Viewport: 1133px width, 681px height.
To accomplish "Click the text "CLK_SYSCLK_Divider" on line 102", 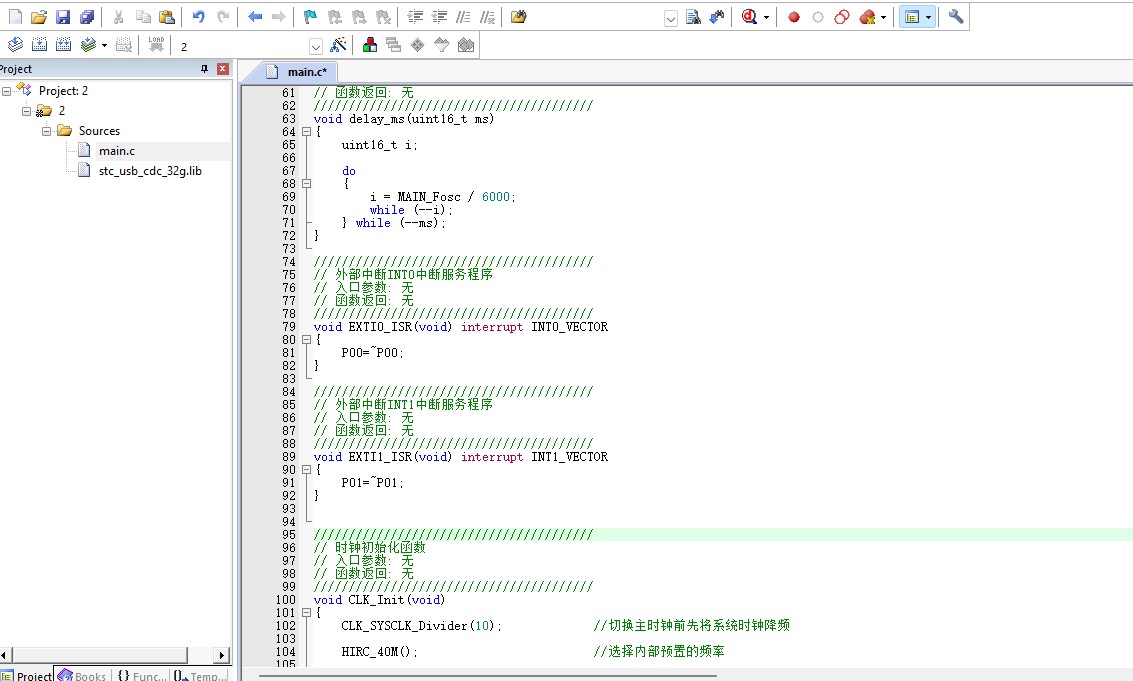I will [404, 626].
